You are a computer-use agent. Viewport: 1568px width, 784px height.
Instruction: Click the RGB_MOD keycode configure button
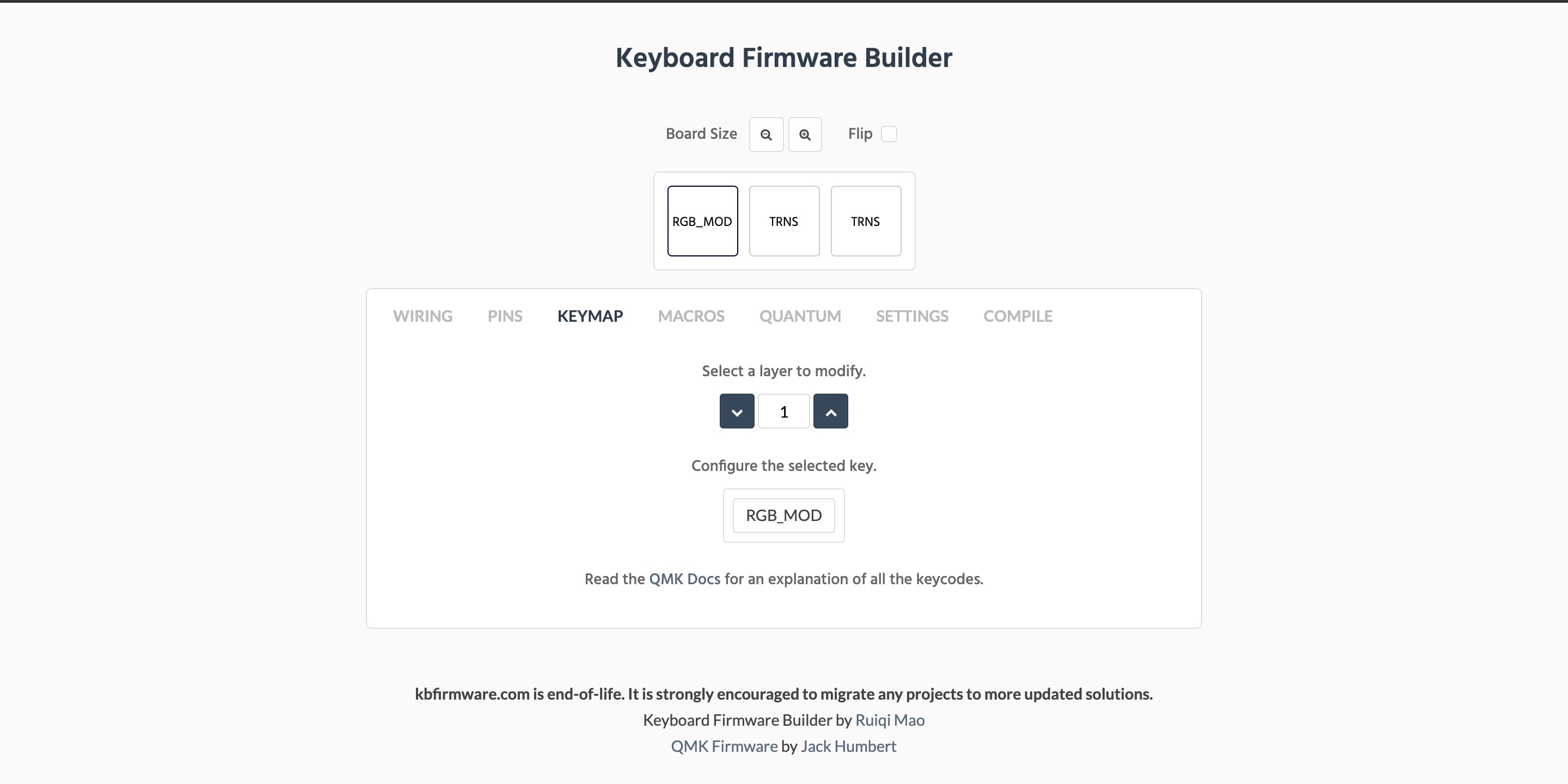783,516
